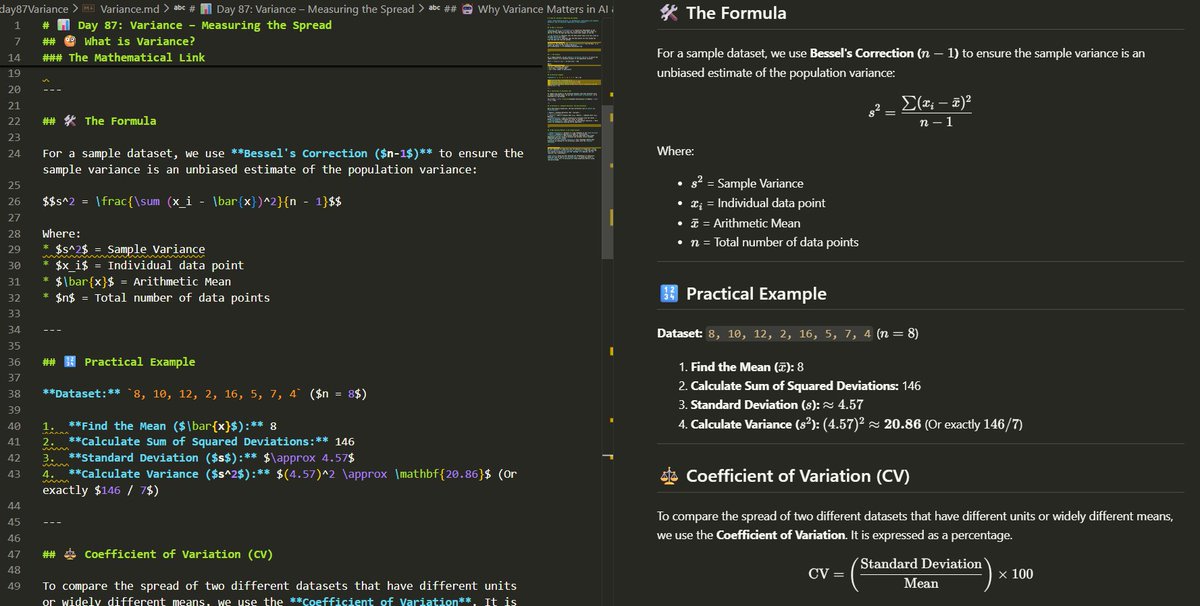Image resolution: width=1200 pixels, height=606 pixels.
Task: Click '$x_i$ = Individual data point' editor line
Action: click(143, 265)
